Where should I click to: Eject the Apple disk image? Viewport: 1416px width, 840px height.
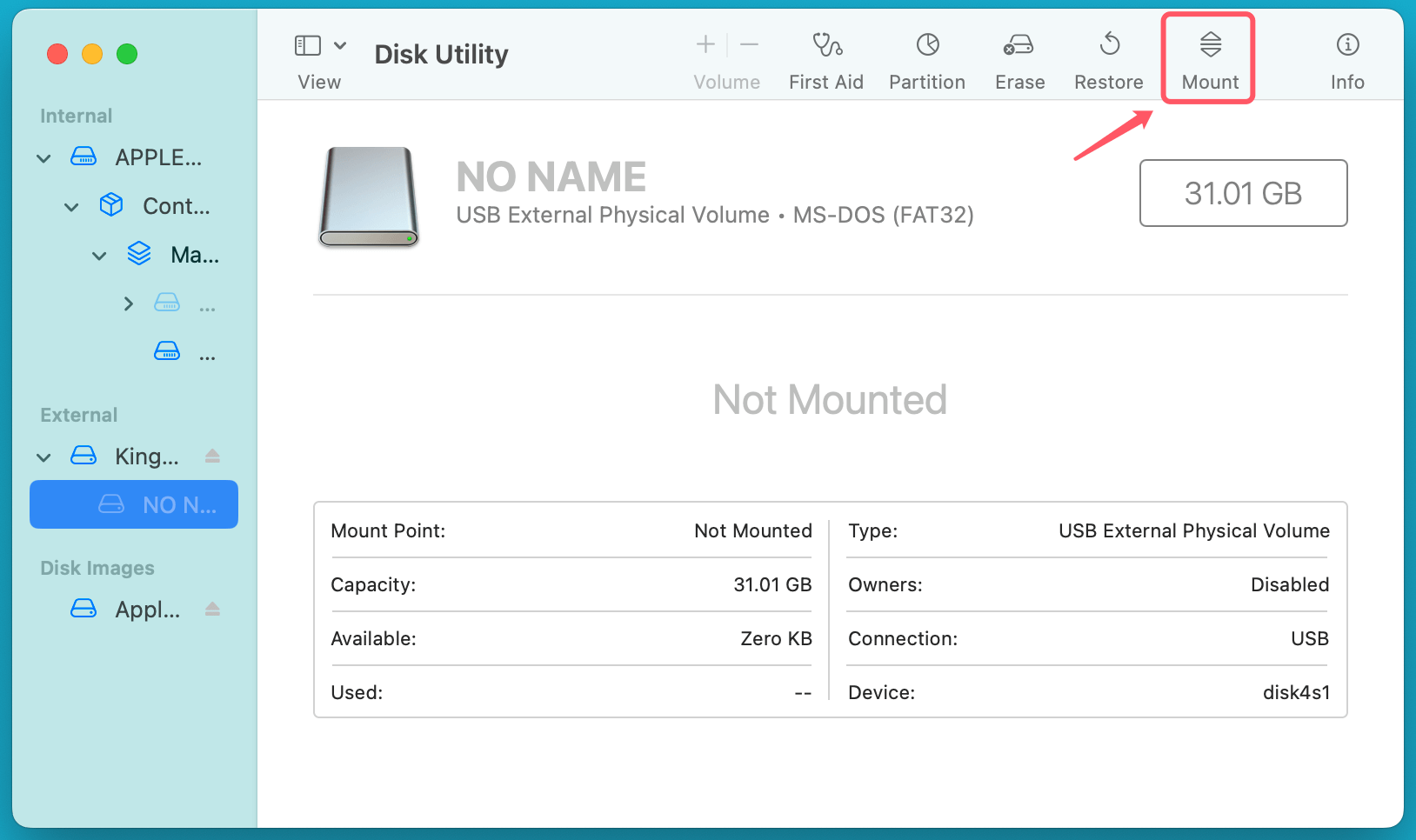click(212, 609)
